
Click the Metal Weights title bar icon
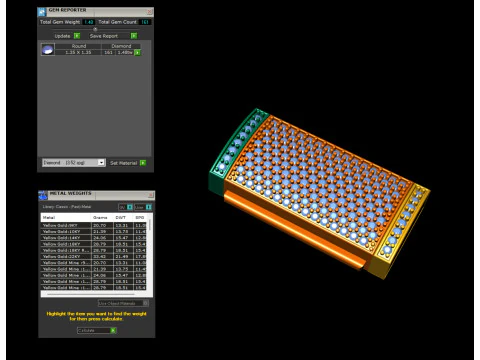[43, 195]
